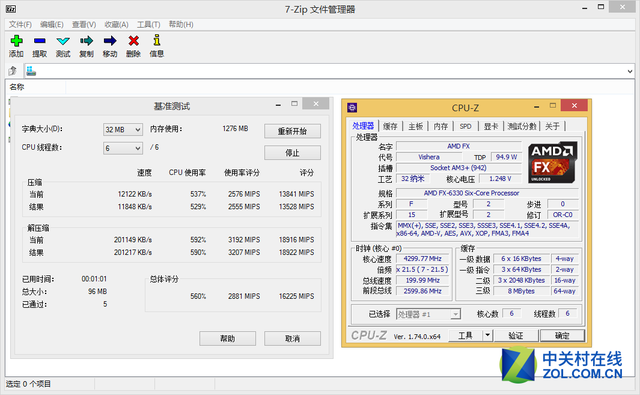Click the AMD FX logo in CPU-Z
640x395 pixels.
[x=552, y=162]
